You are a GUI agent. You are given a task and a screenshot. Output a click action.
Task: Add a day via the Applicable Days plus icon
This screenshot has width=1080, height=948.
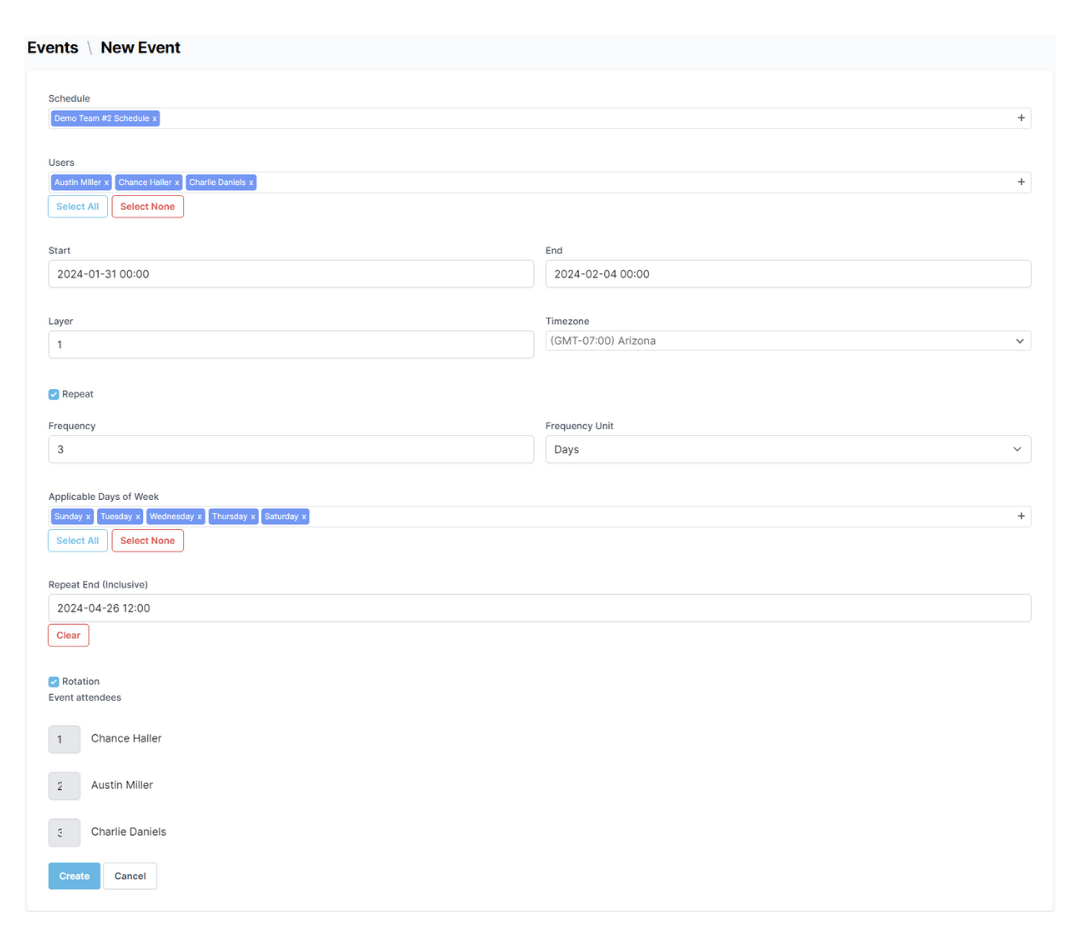coord(1021,515)
